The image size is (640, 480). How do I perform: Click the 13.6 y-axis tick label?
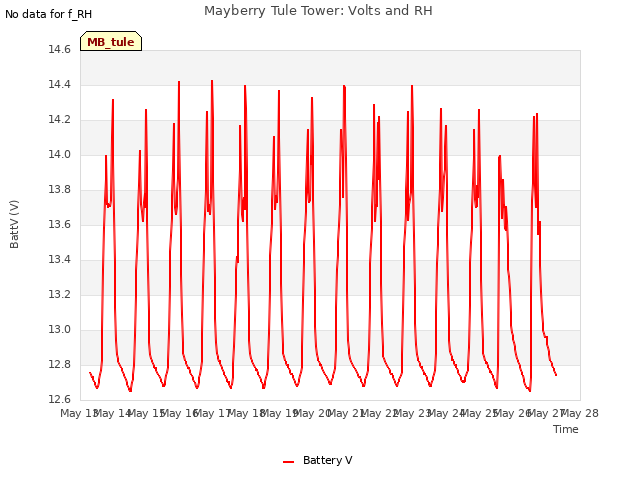coord(60,224)
